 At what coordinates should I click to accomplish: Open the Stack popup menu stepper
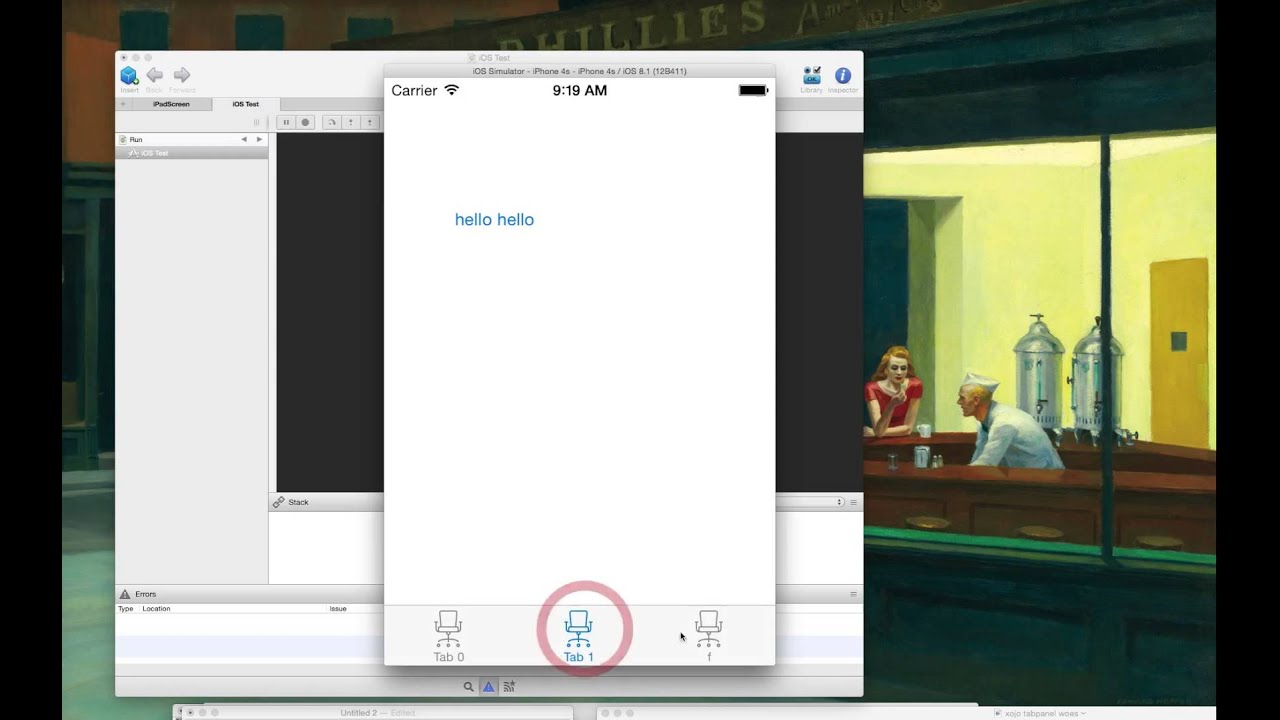click(840, 502)
